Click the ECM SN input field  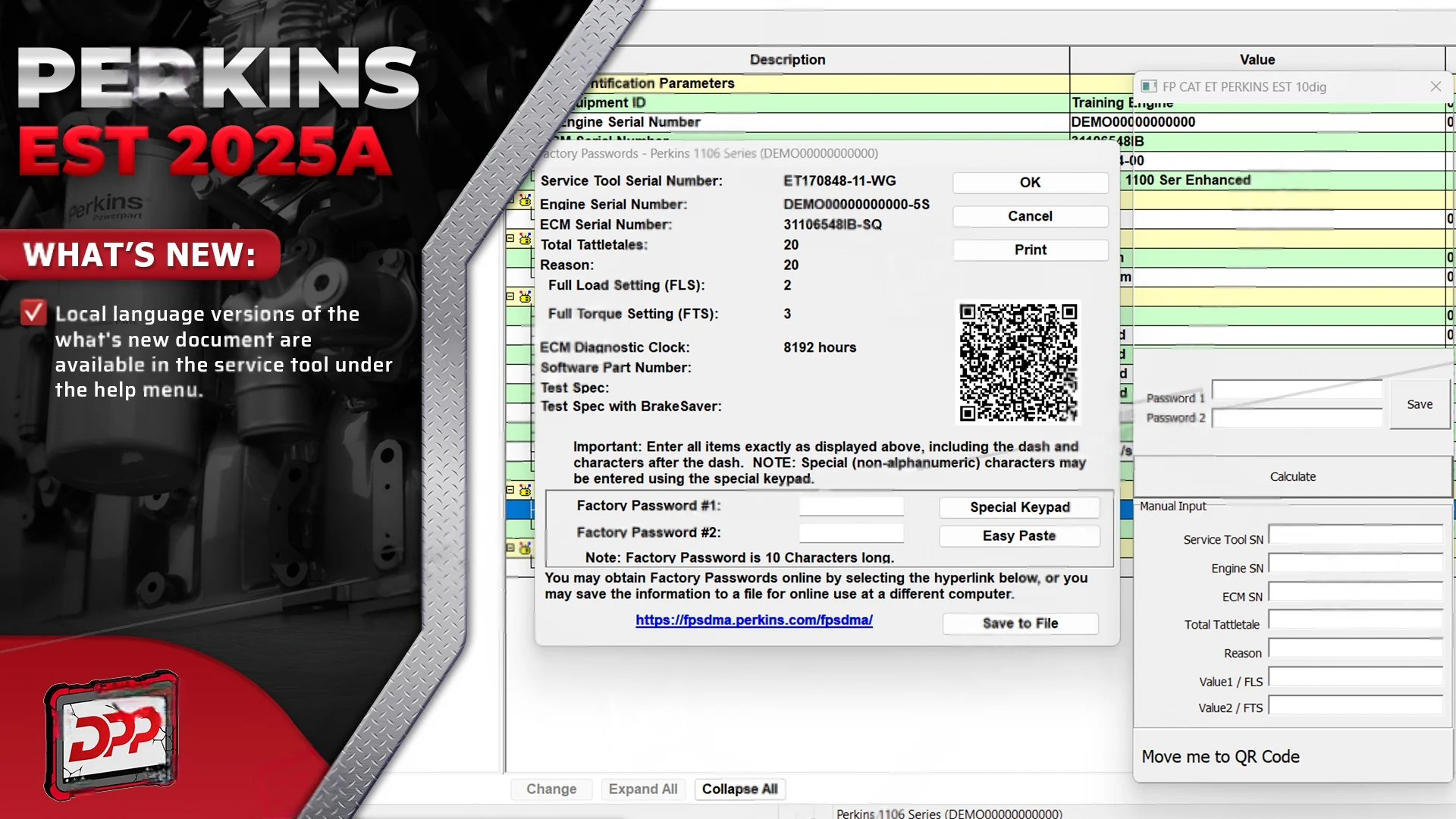point(1356,592)
